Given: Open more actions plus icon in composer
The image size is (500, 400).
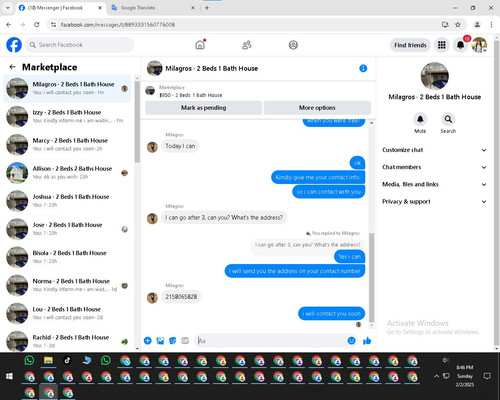Looking at the screenshot, I should pyautogui.click(x=148, y=341).
